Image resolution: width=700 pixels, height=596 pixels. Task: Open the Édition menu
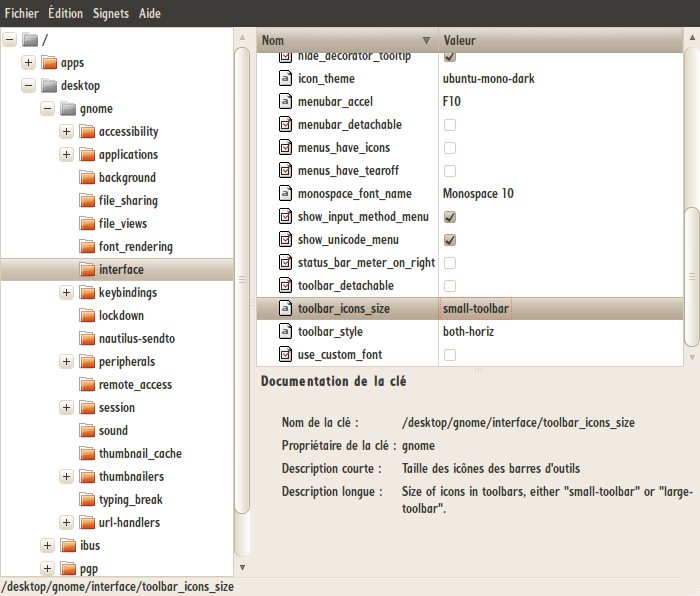(66, 13)
